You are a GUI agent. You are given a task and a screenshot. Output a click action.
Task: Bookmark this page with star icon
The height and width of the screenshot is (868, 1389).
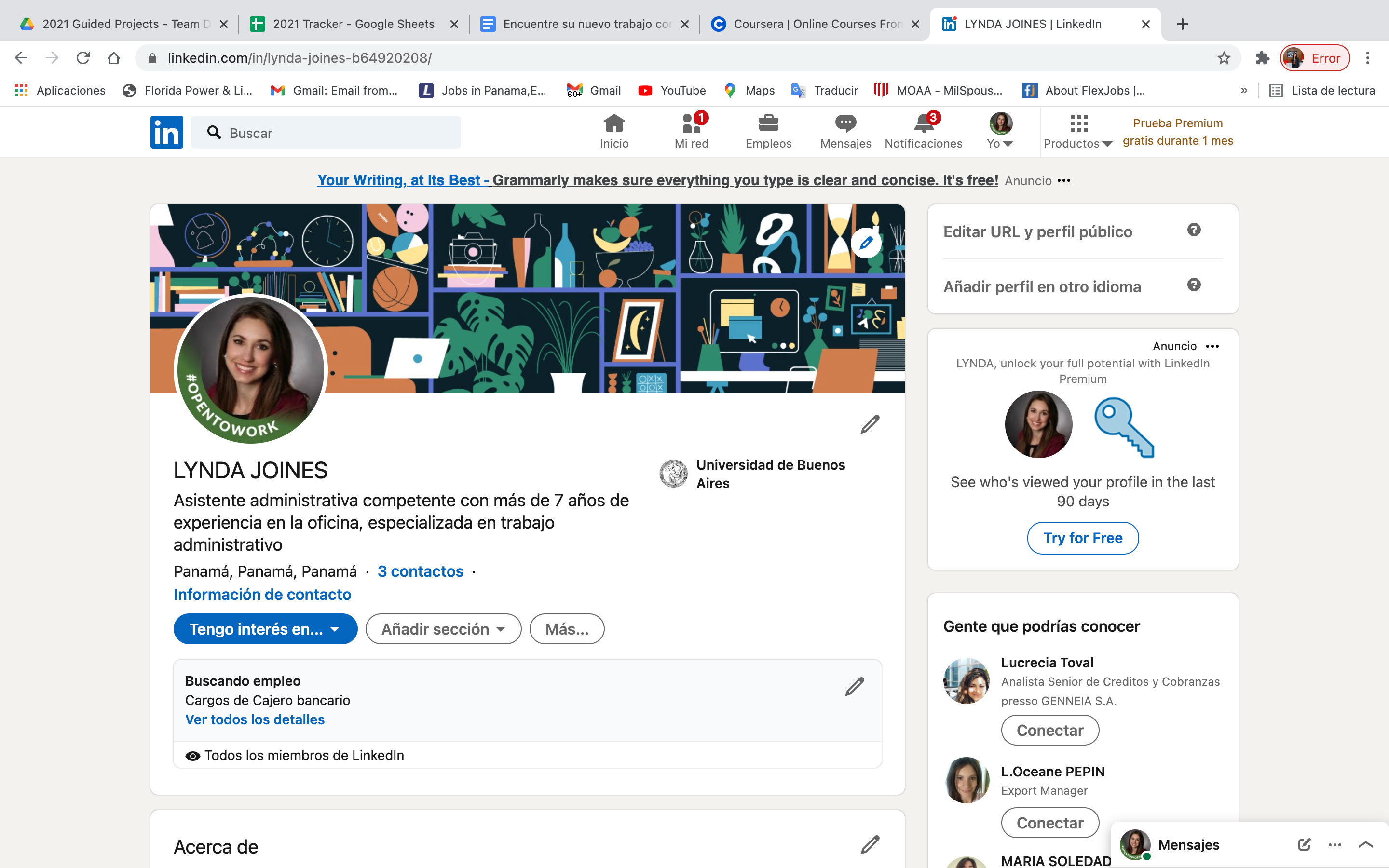click(x=1224, y=58)
